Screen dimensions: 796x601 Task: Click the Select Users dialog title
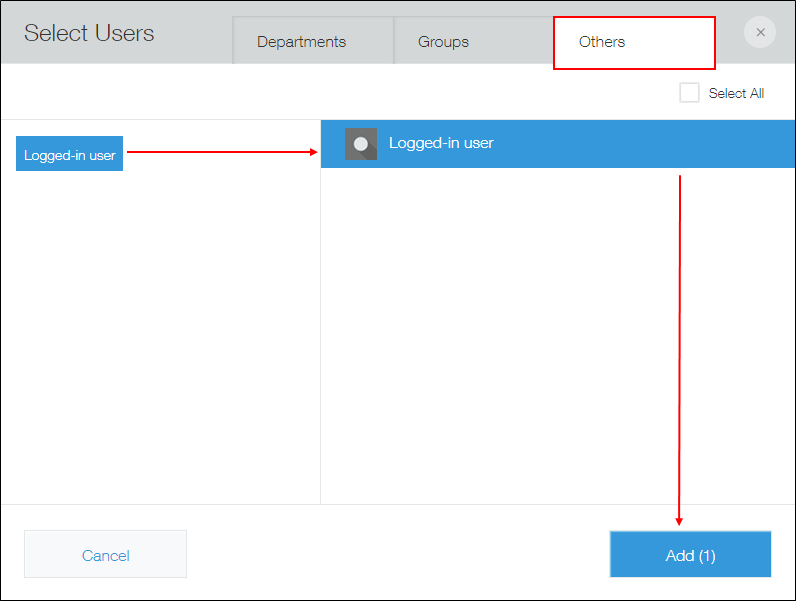point(89,33)
